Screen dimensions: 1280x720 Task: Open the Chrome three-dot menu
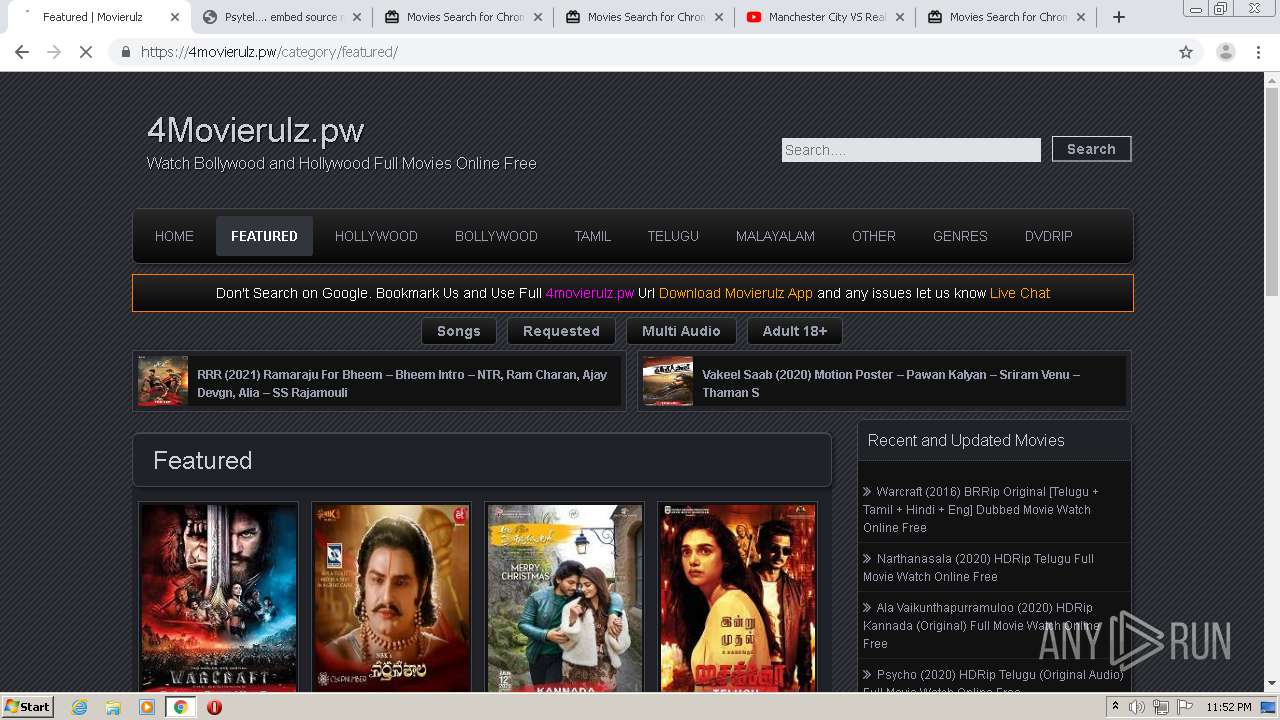coord(1258,52)
